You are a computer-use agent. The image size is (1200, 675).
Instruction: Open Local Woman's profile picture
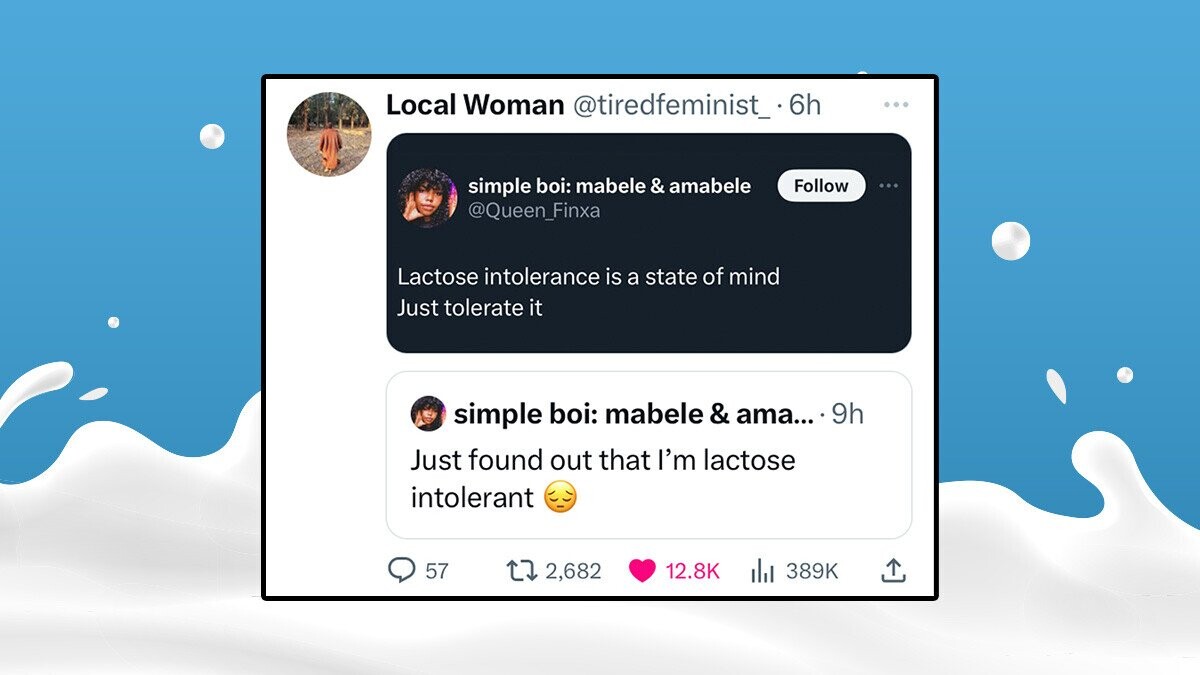pos(329,134)
